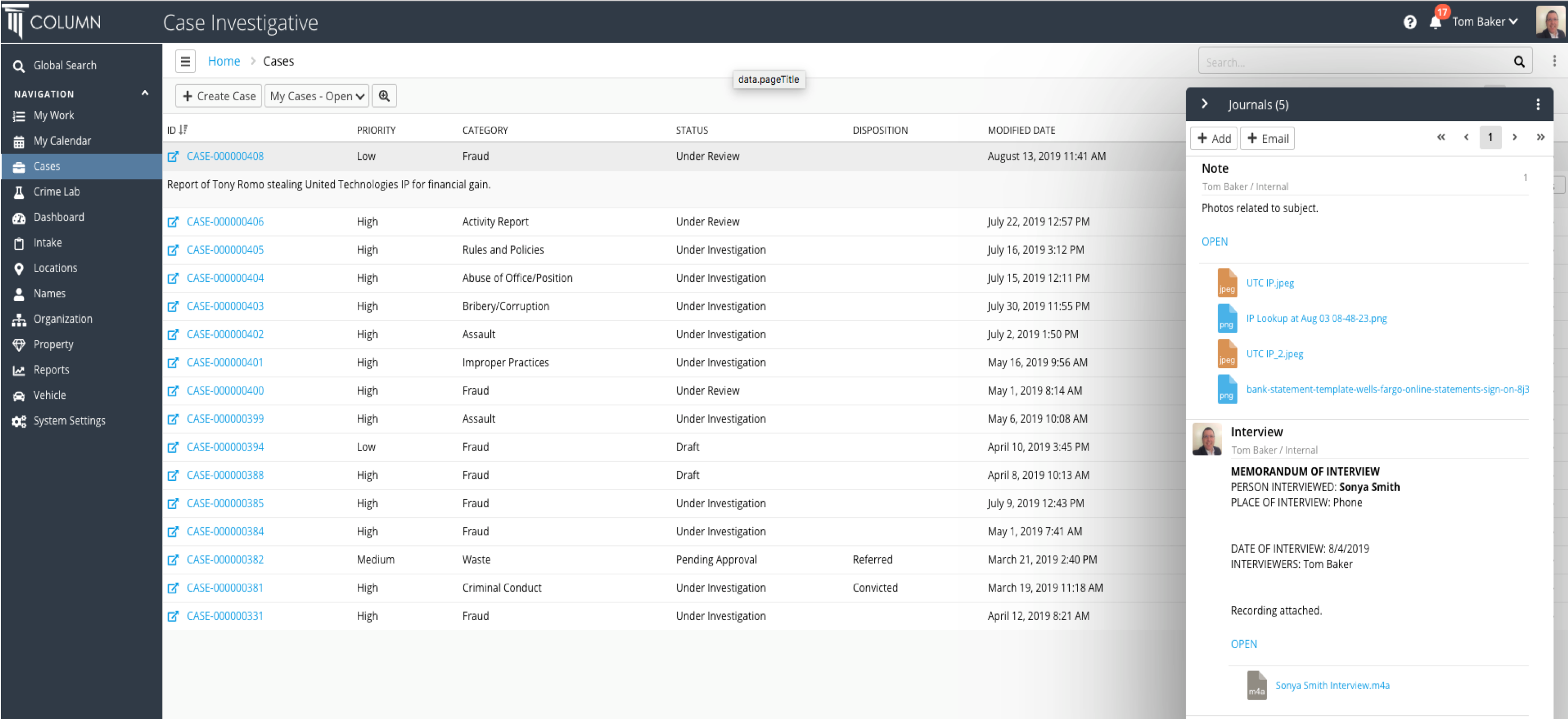This screenshot has height=719, width=1568.
Task: Click the Create Case button
Action: 218,95
